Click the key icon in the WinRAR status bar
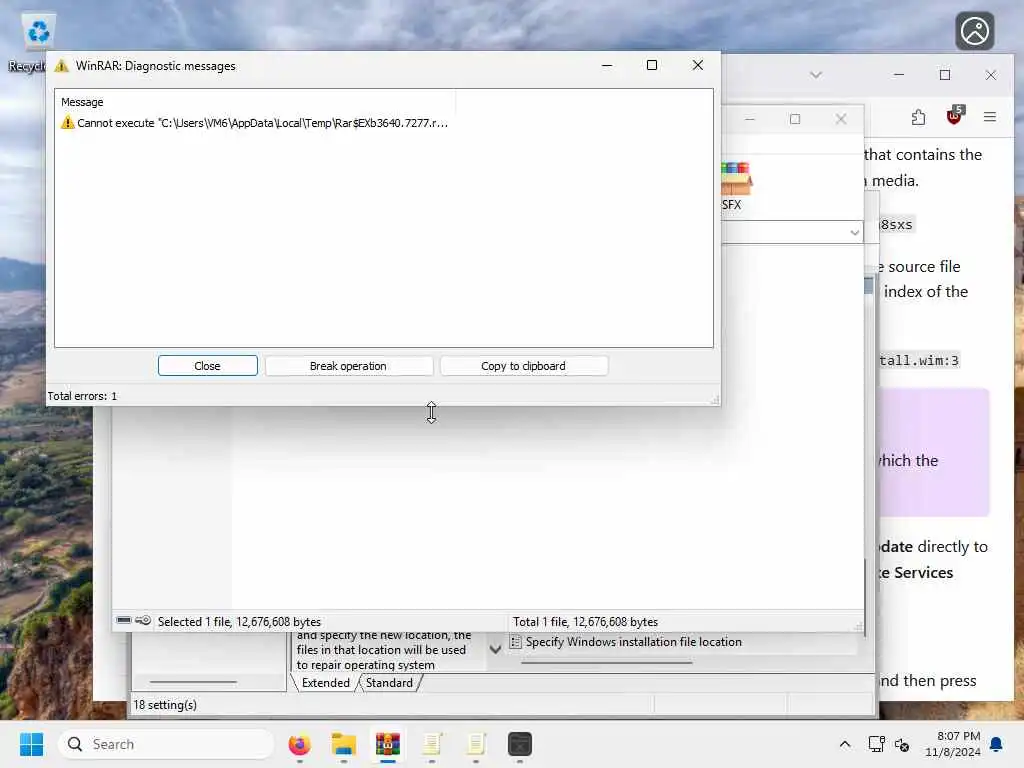The image size is (1024, 768). pos(143,620)
